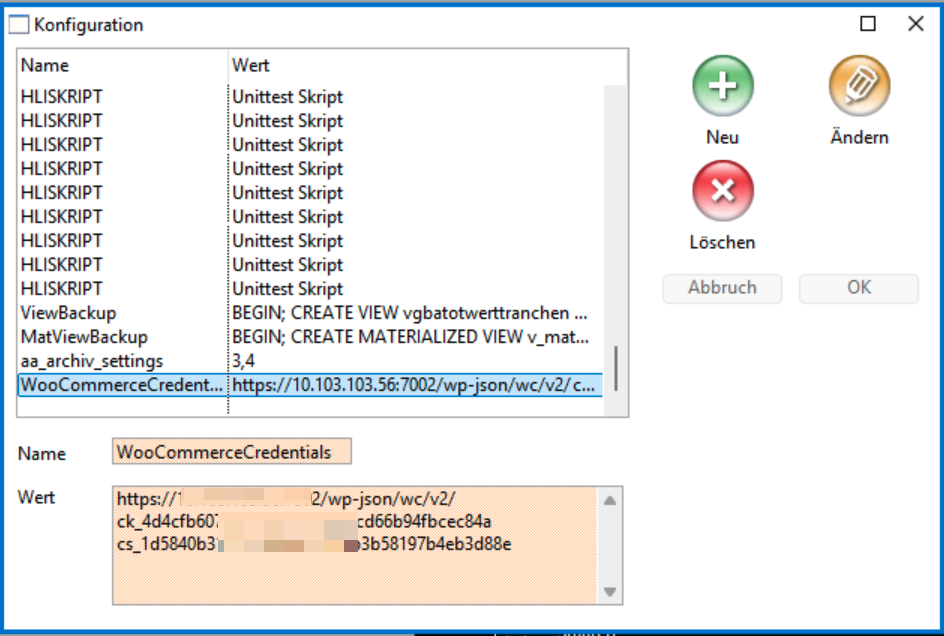This screenshot has width=944, height=636.
Task: Click the Name input field
Action: [x=232, y=453]
